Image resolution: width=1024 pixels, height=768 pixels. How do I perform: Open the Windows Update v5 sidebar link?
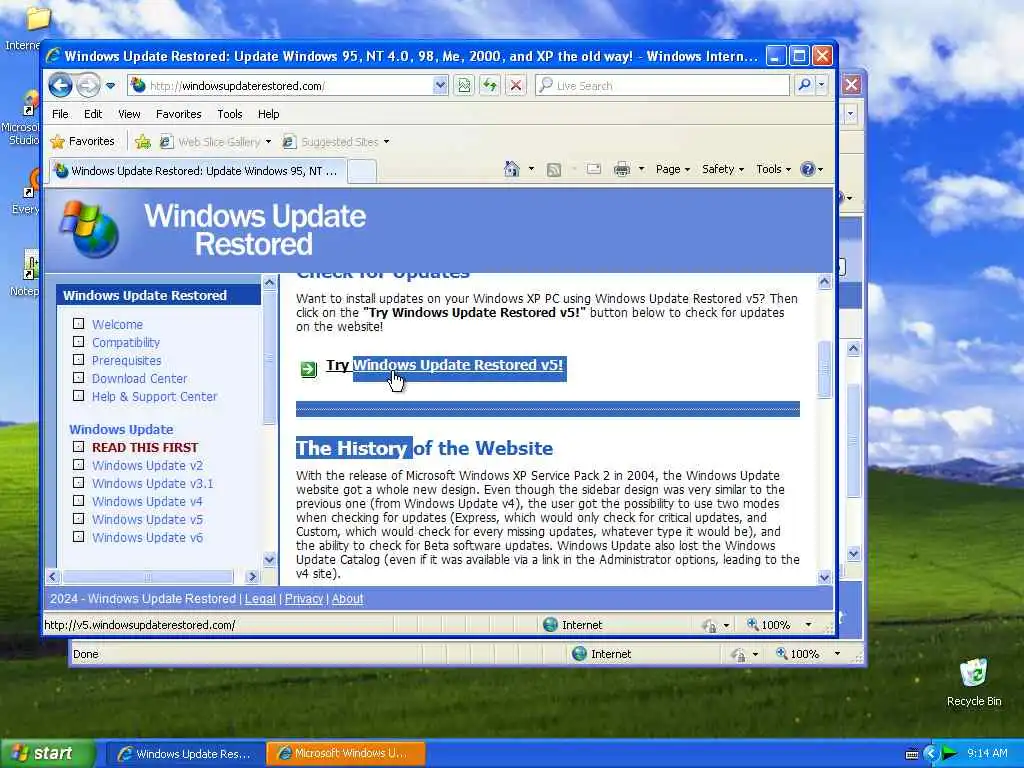click(147, 519)
